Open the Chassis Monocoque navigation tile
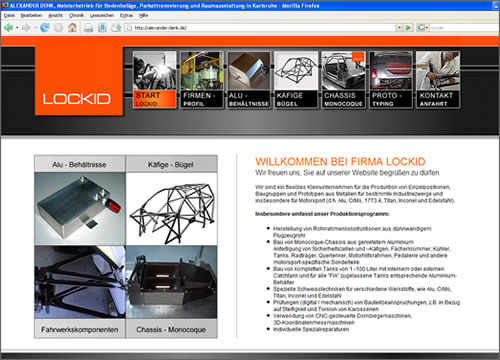Viewport: 500px width, 360px height. point(343,80)
